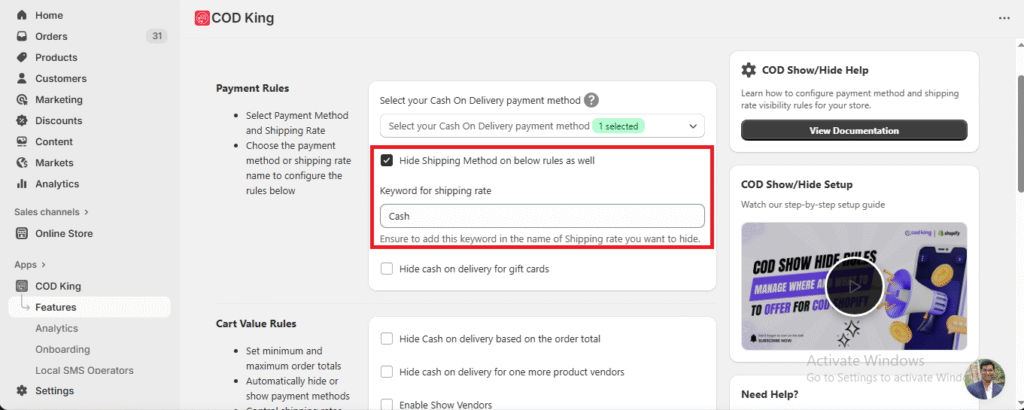Play the COD Show Hide Rules video
This screenshot has height=410, width=1024.
853,283
